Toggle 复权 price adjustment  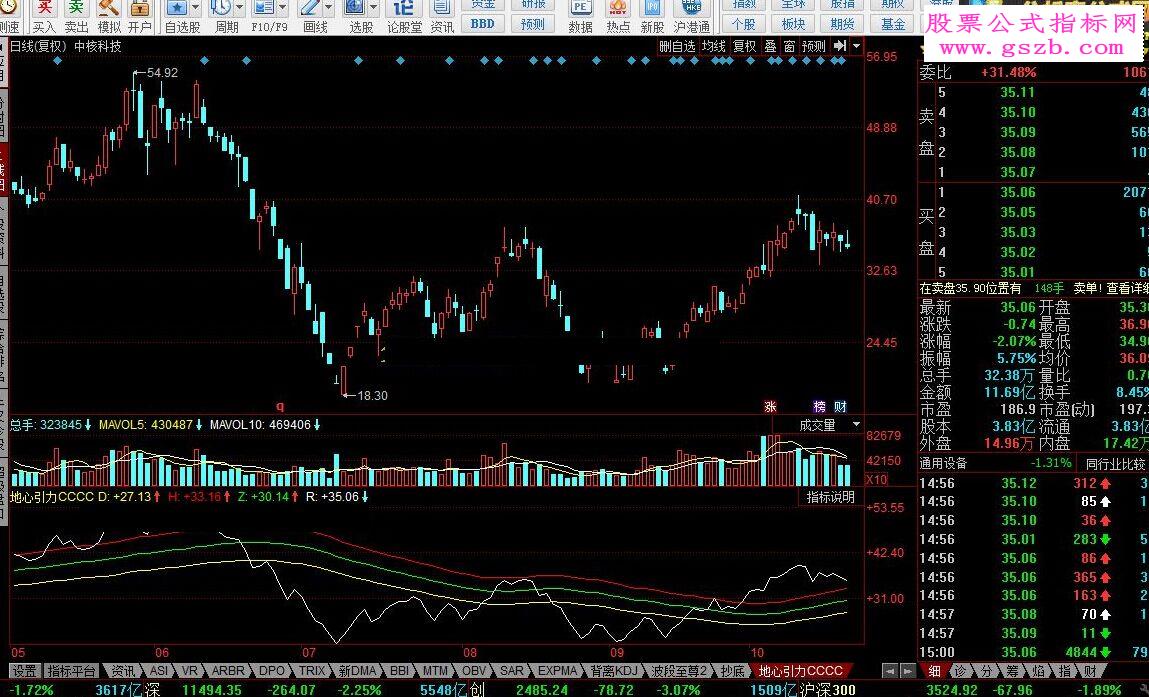click(x=745, y=46)
